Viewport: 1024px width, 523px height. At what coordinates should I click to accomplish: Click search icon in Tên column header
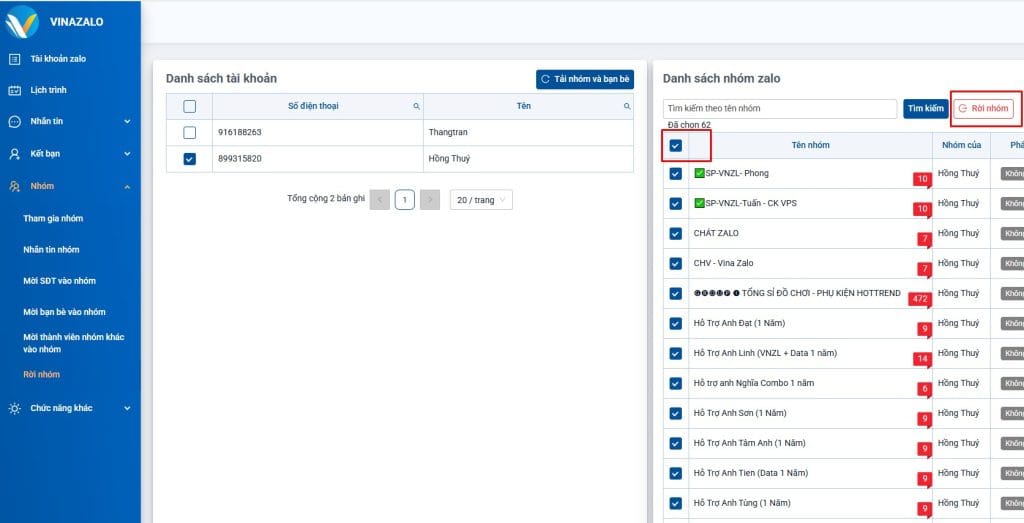tap(627, 106)
